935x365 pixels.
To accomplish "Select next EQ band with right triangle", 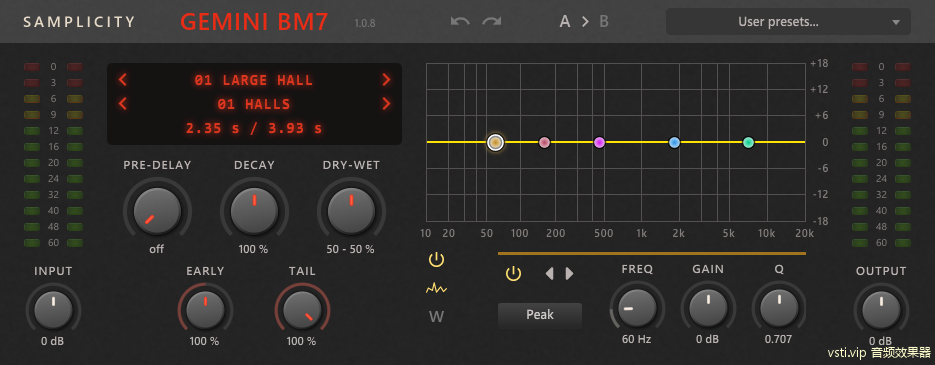I will point(569,274).
